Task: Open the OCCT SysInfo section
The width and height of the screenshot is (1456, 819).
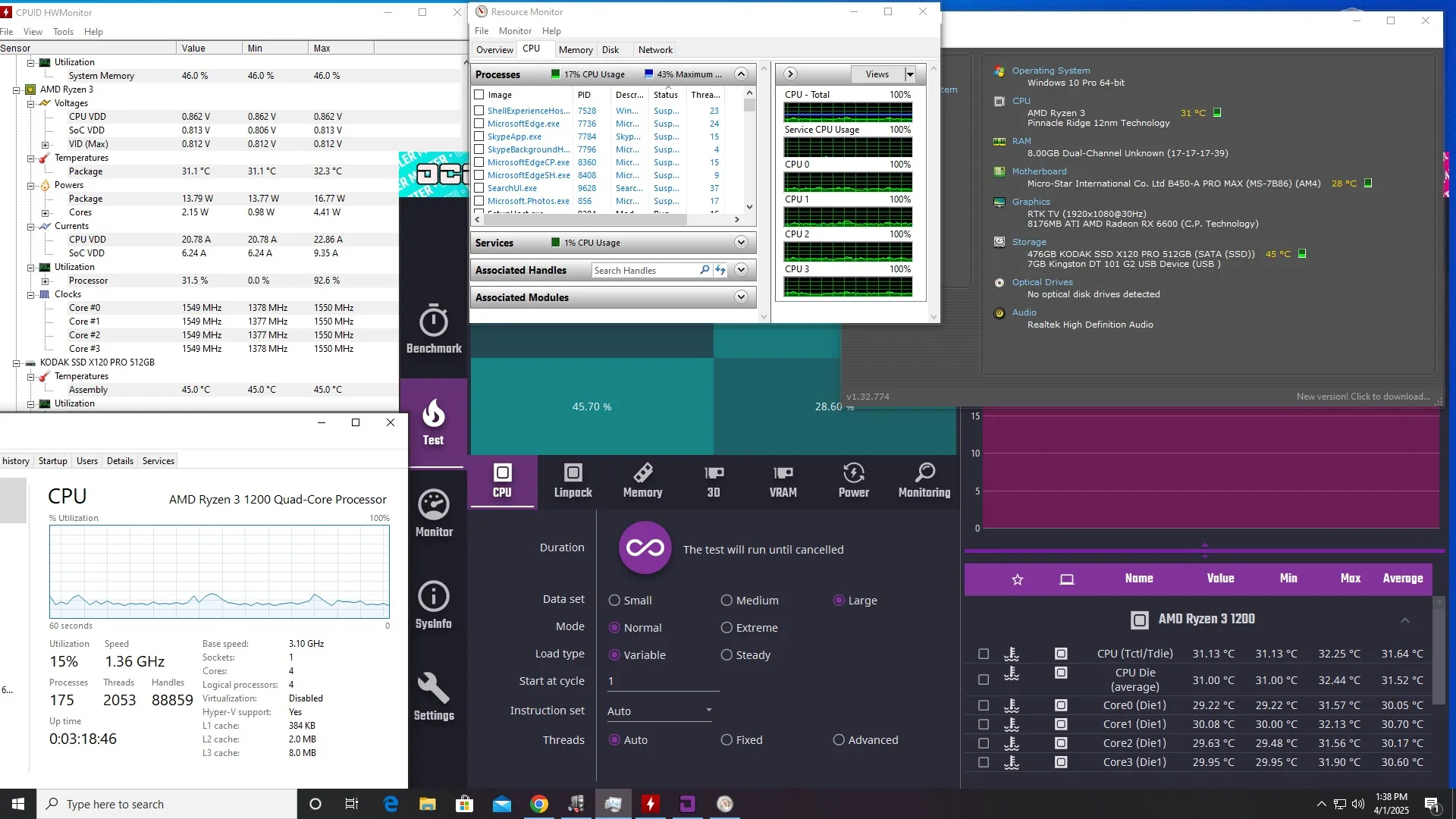Action: (434, 606)
